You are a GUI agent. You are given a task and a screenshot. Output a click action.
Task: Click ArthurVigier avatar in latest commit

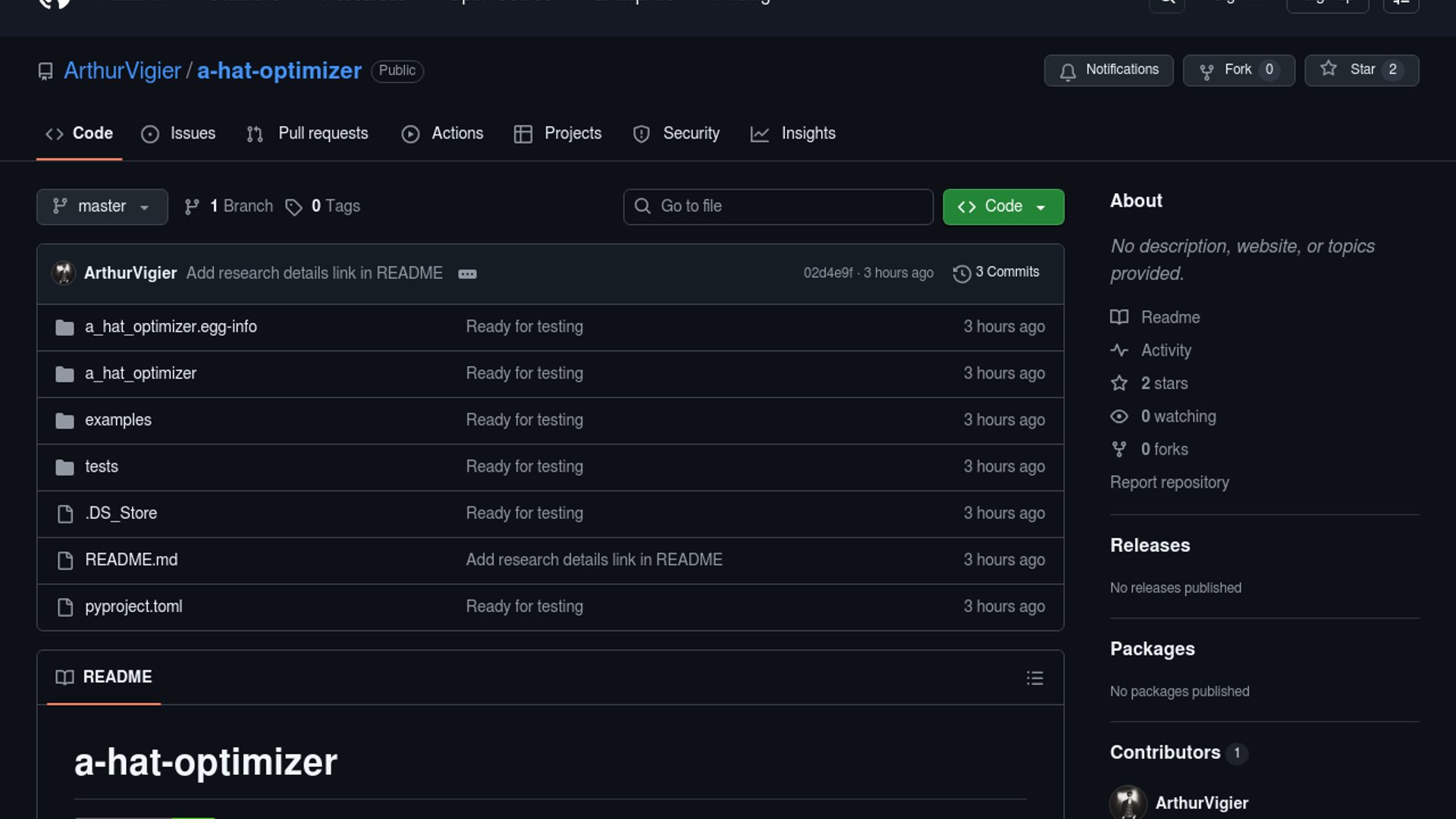pyautogui.click(x=64, y=273)
